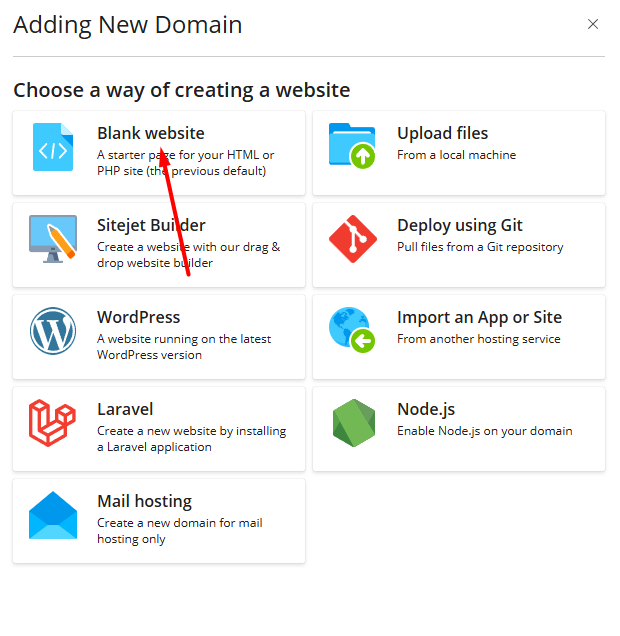Select the Blank website title
Screen dimensions: 620x636
tap(151, 133)
